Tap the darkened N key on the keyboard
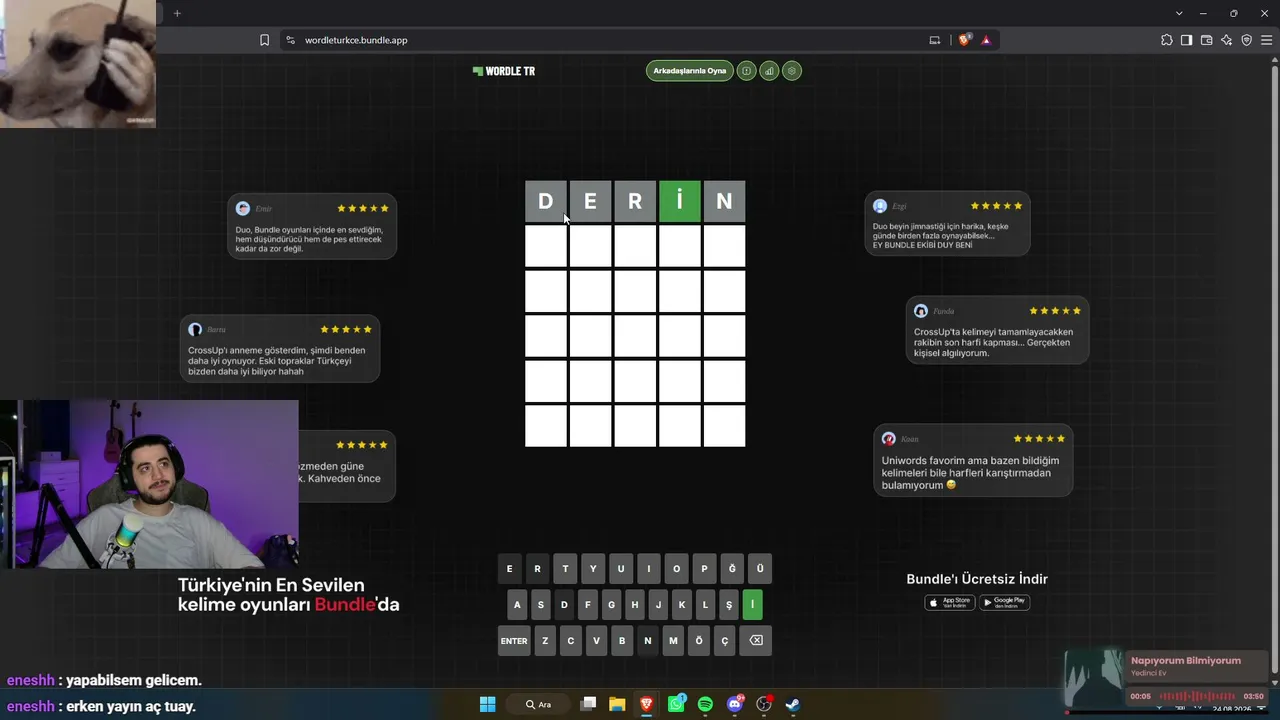 (x=648, y=641)
